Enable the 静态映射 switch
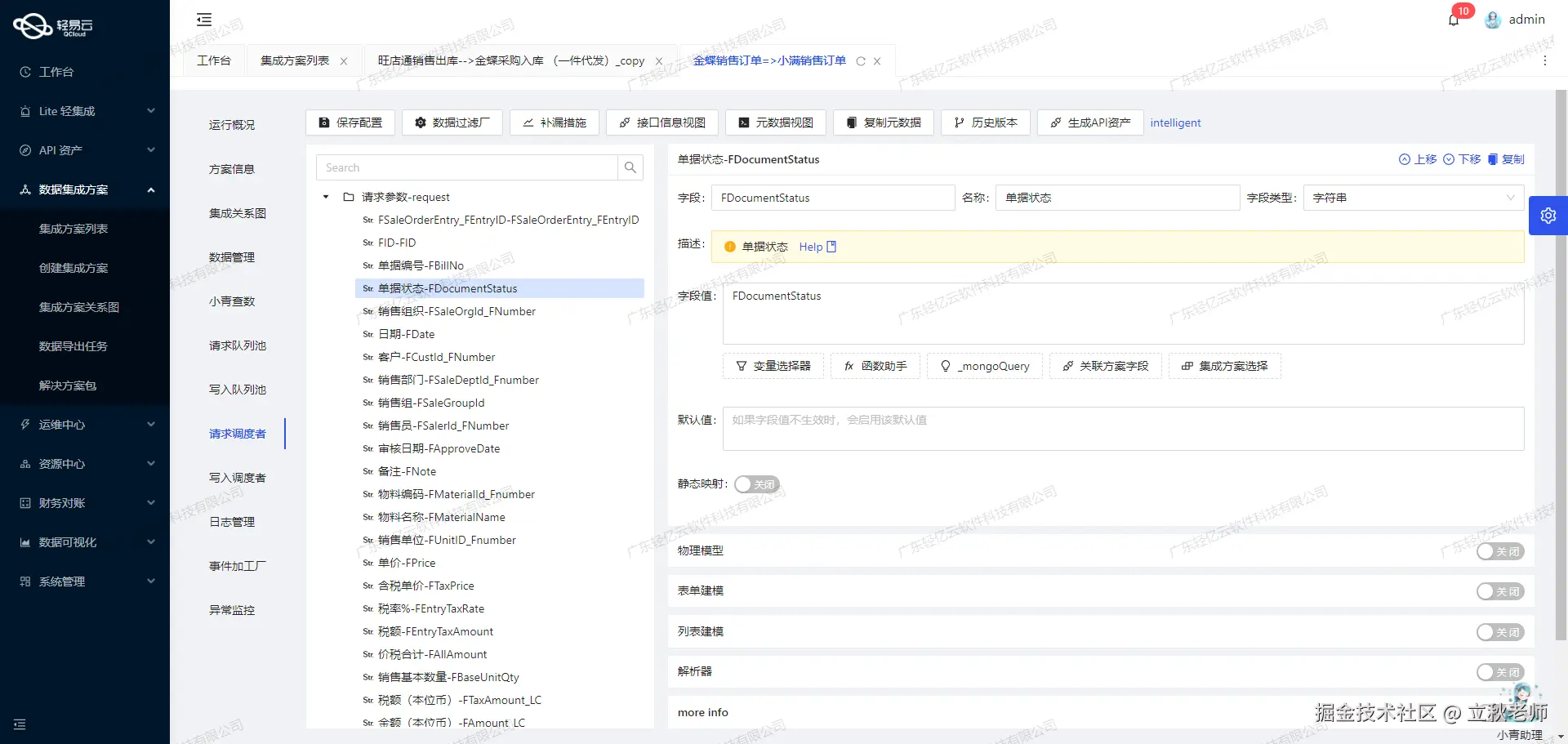The width and height of the screenshot is (1568, 744). [x=756, y=484]
